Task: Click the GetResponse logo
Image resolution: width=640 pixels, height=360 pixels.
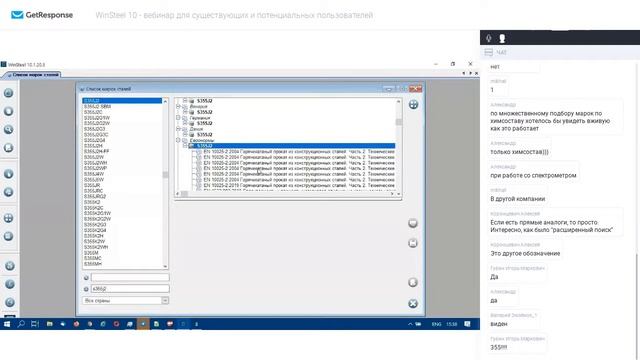Action: [x=42, y=15]
